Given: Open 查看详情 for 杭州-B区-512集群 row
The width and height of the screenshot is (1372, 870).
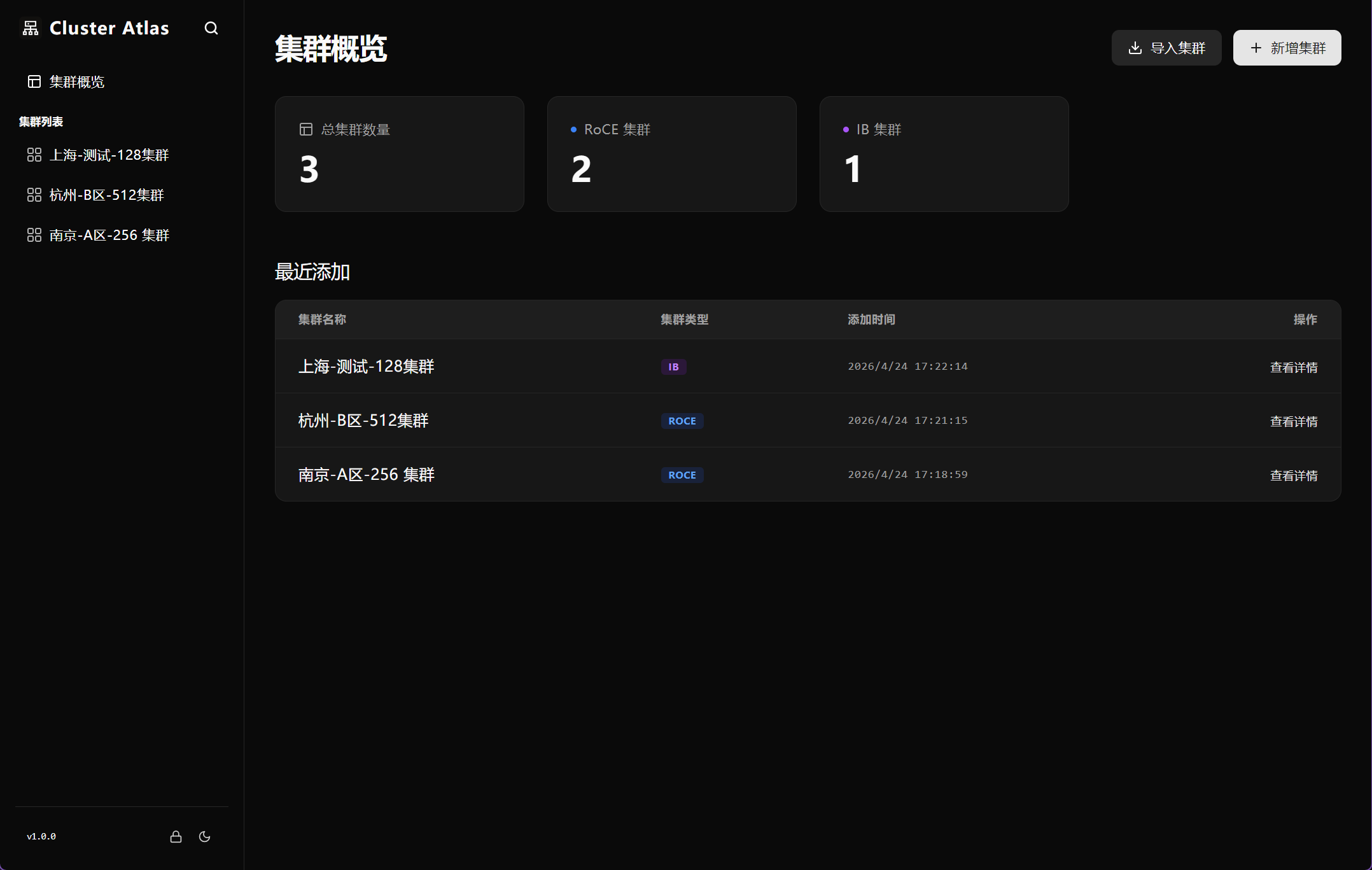Looking at the screenshot, I should tap(1293, 421).
